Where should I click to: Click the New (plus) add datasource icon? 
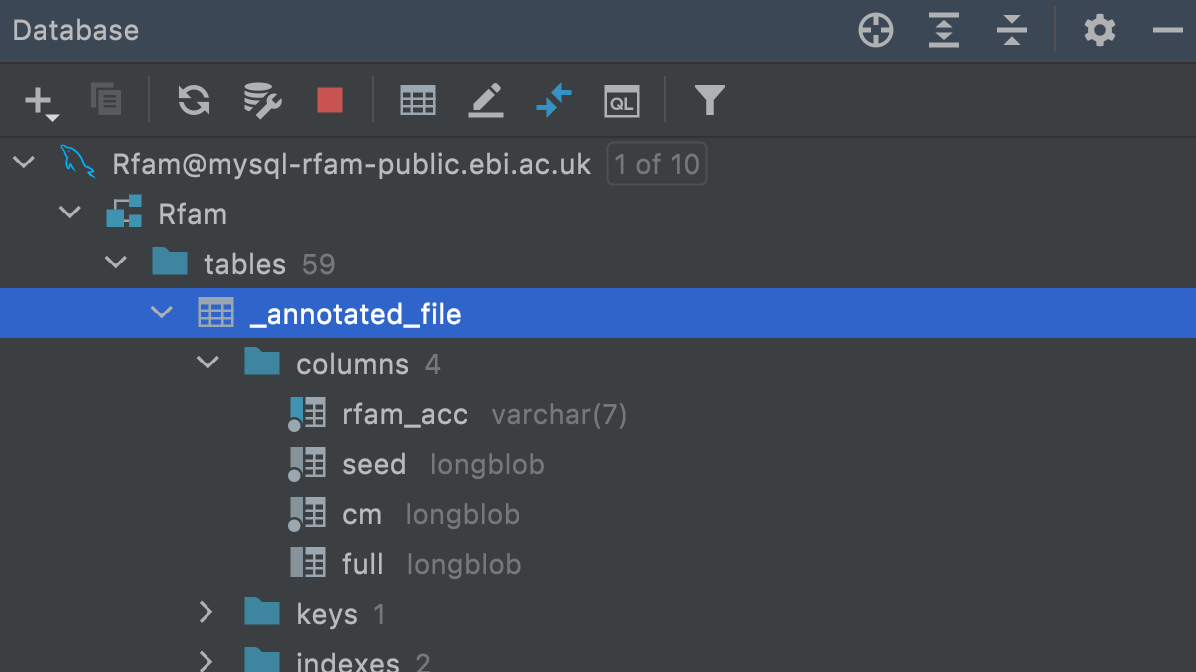[x=39, y=100]
